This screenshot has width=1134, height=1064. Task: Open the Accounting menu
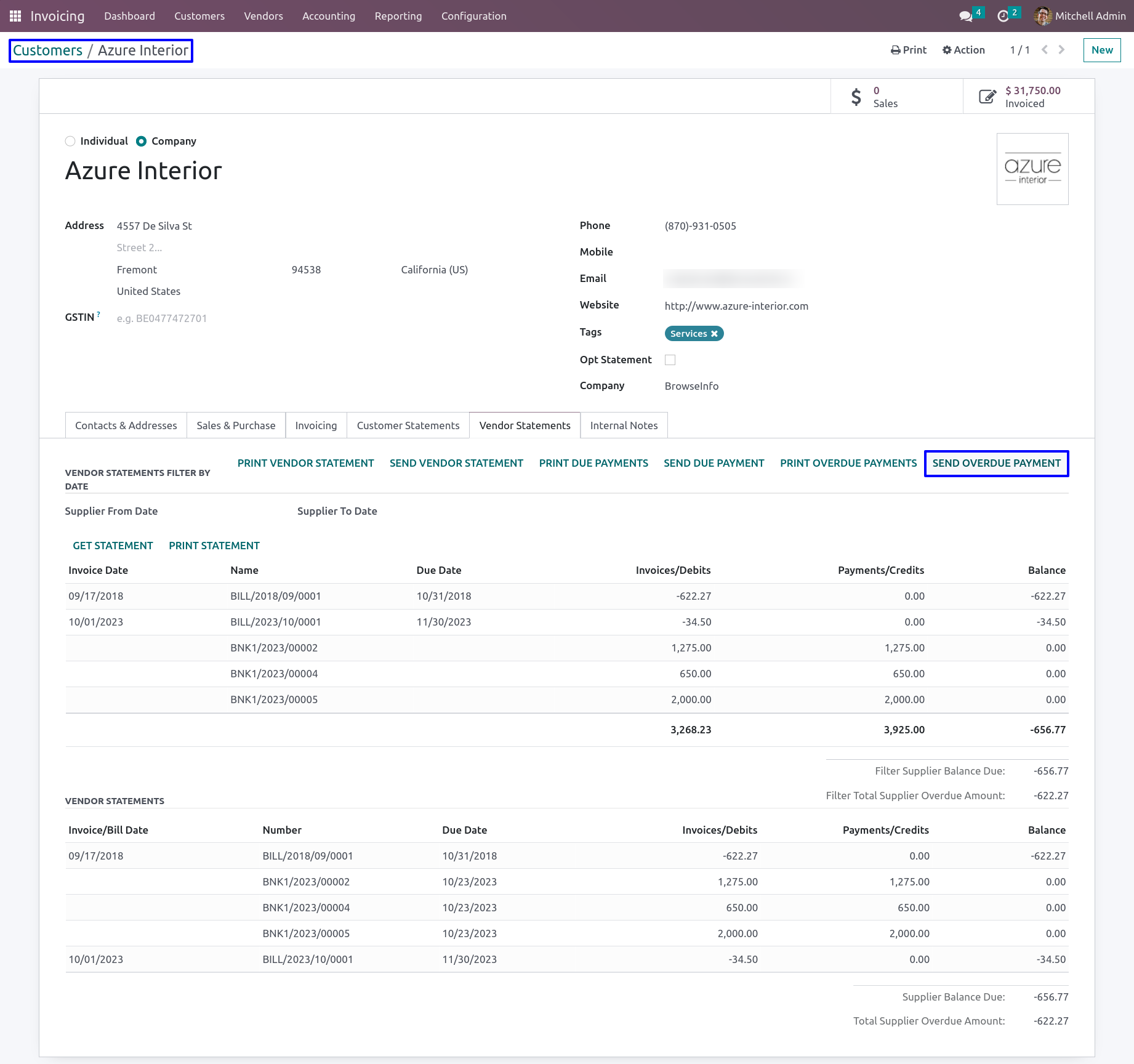[x=329, y=16]
